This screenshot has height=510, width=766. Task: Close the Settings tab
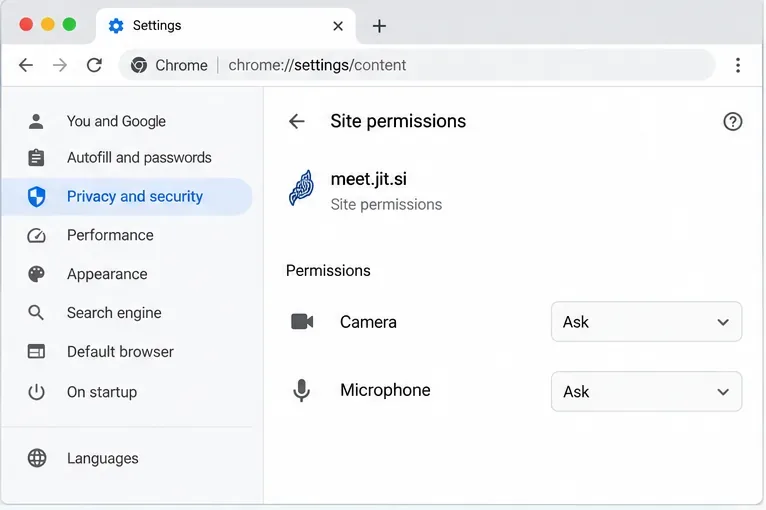coord(338,26)
